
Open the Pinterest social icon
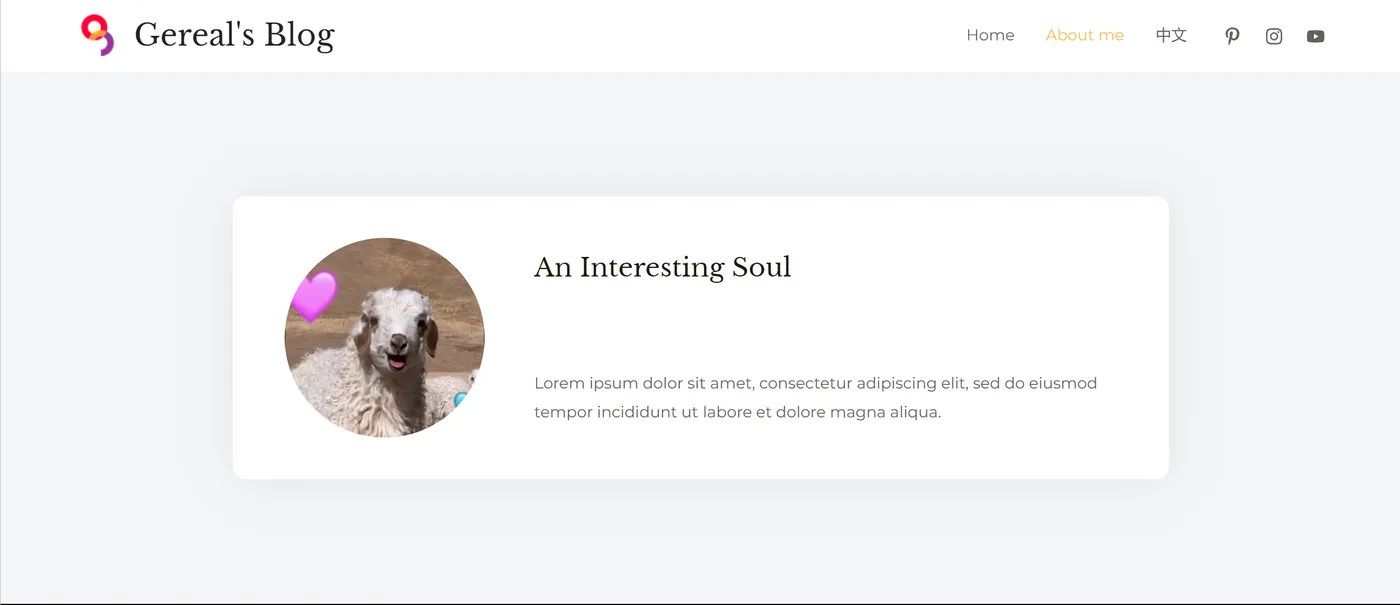pyautogui.click(x=1232, y=36)
